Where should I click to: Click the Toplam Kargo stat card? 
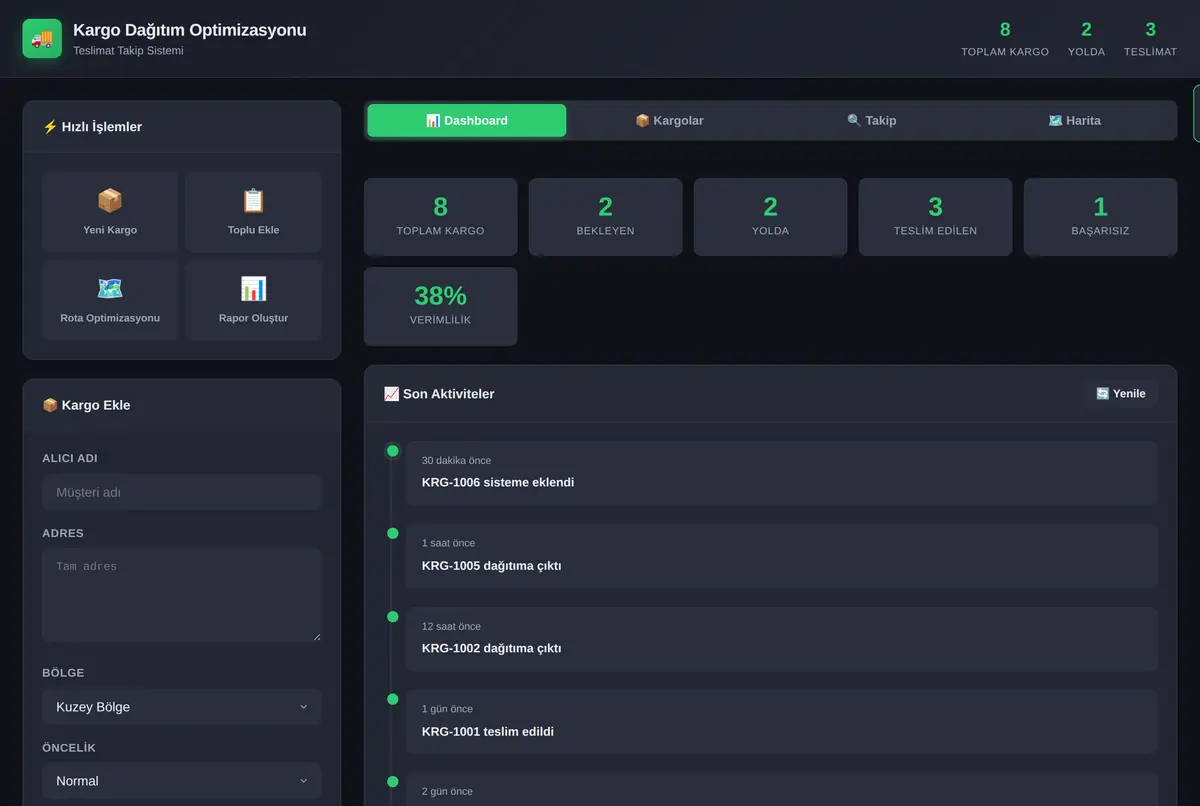440,217
